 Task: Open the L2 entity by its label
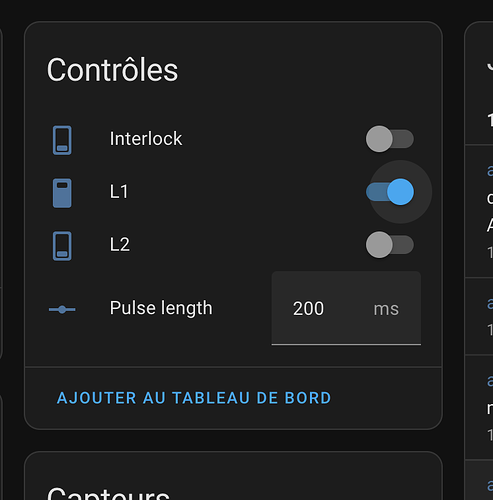120,245
